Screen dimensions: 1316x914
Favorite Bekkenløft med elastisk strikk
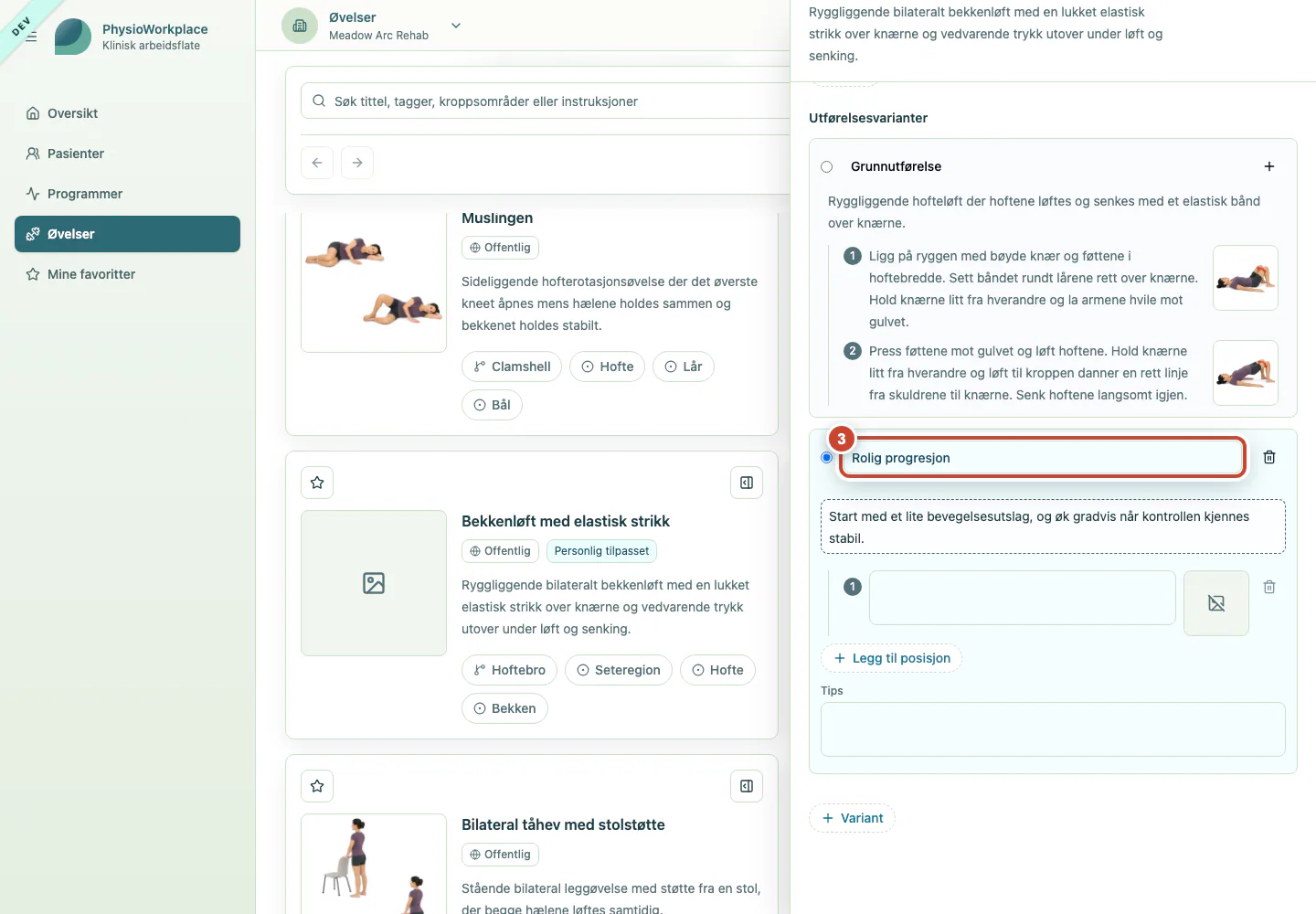(317, 483)
